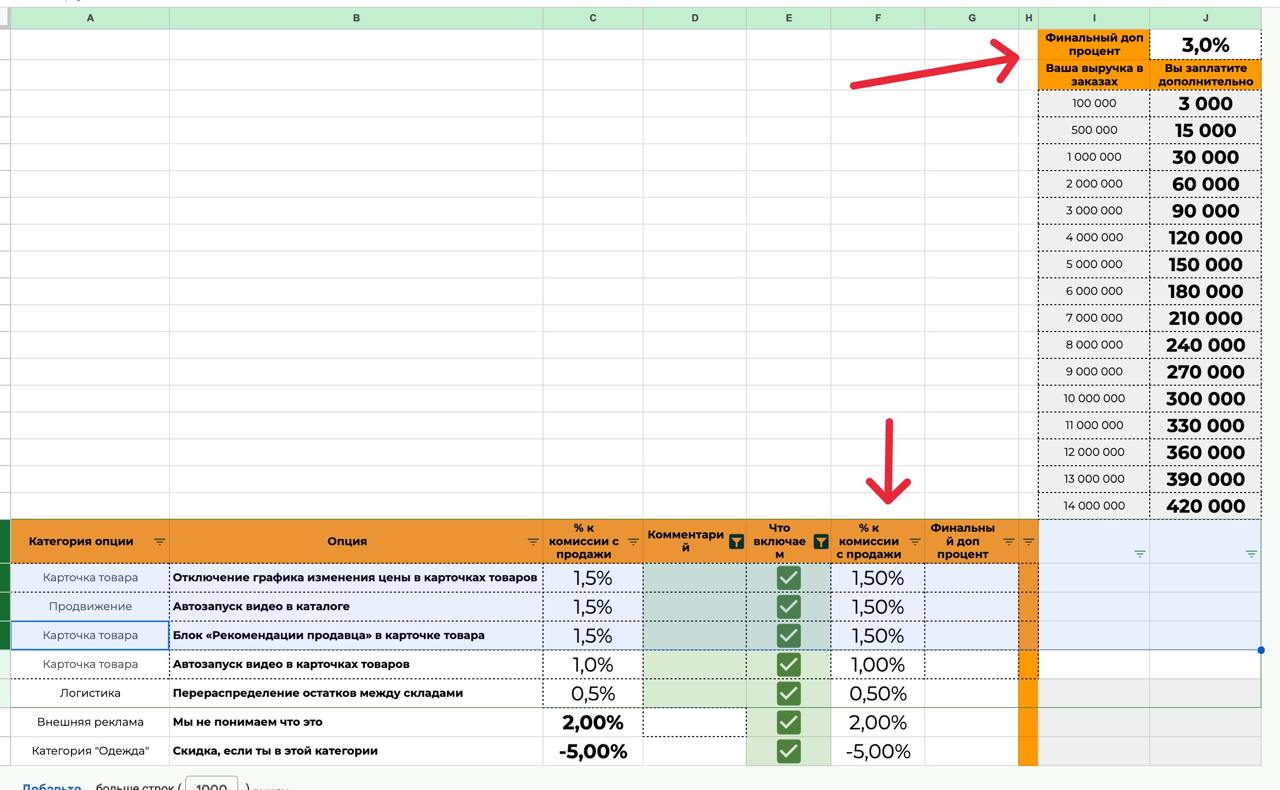Select the «Финальный доп процент» orange cell in column I
Viewport: 1280px width, 790px height.
[x=1094, y=45]
